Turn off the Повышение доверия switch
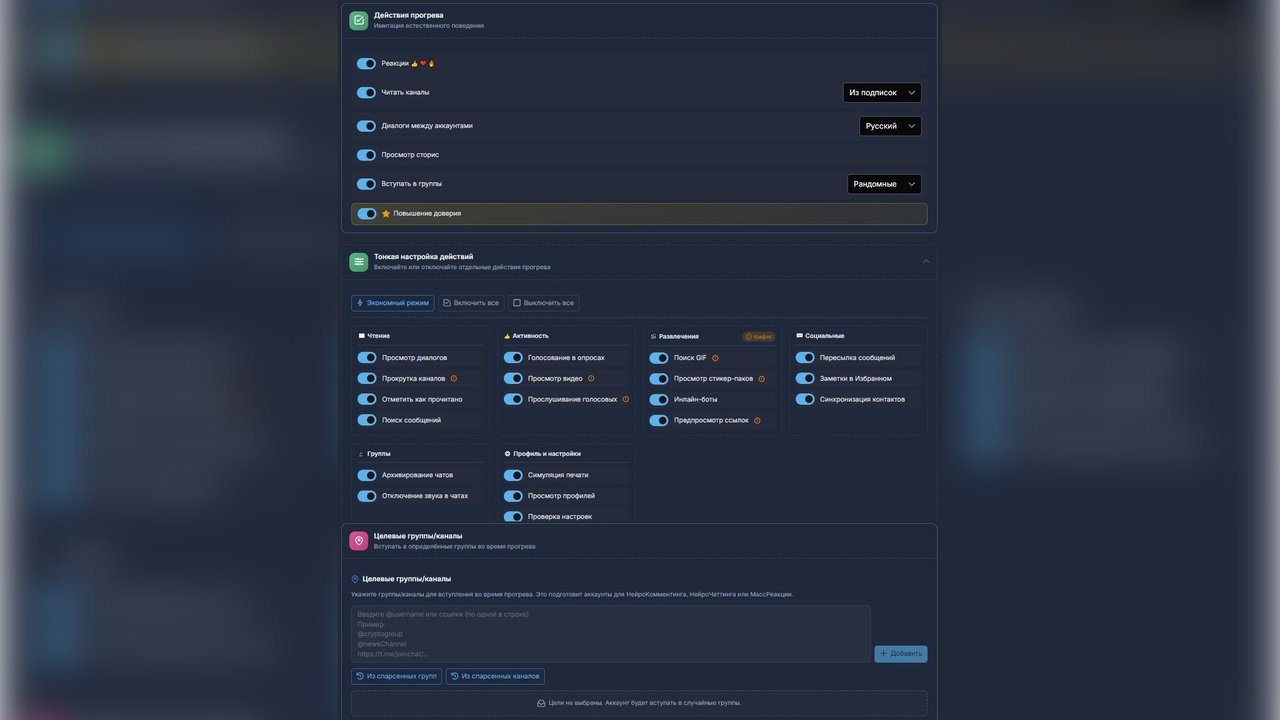This screenshot has height=720, width=1280. point(367,214)
